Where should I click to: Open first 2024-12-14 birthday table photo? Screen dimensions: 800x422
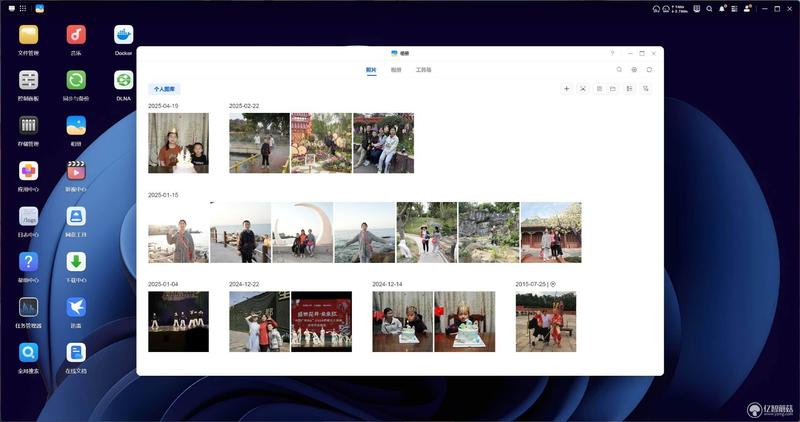click(403, 321)
